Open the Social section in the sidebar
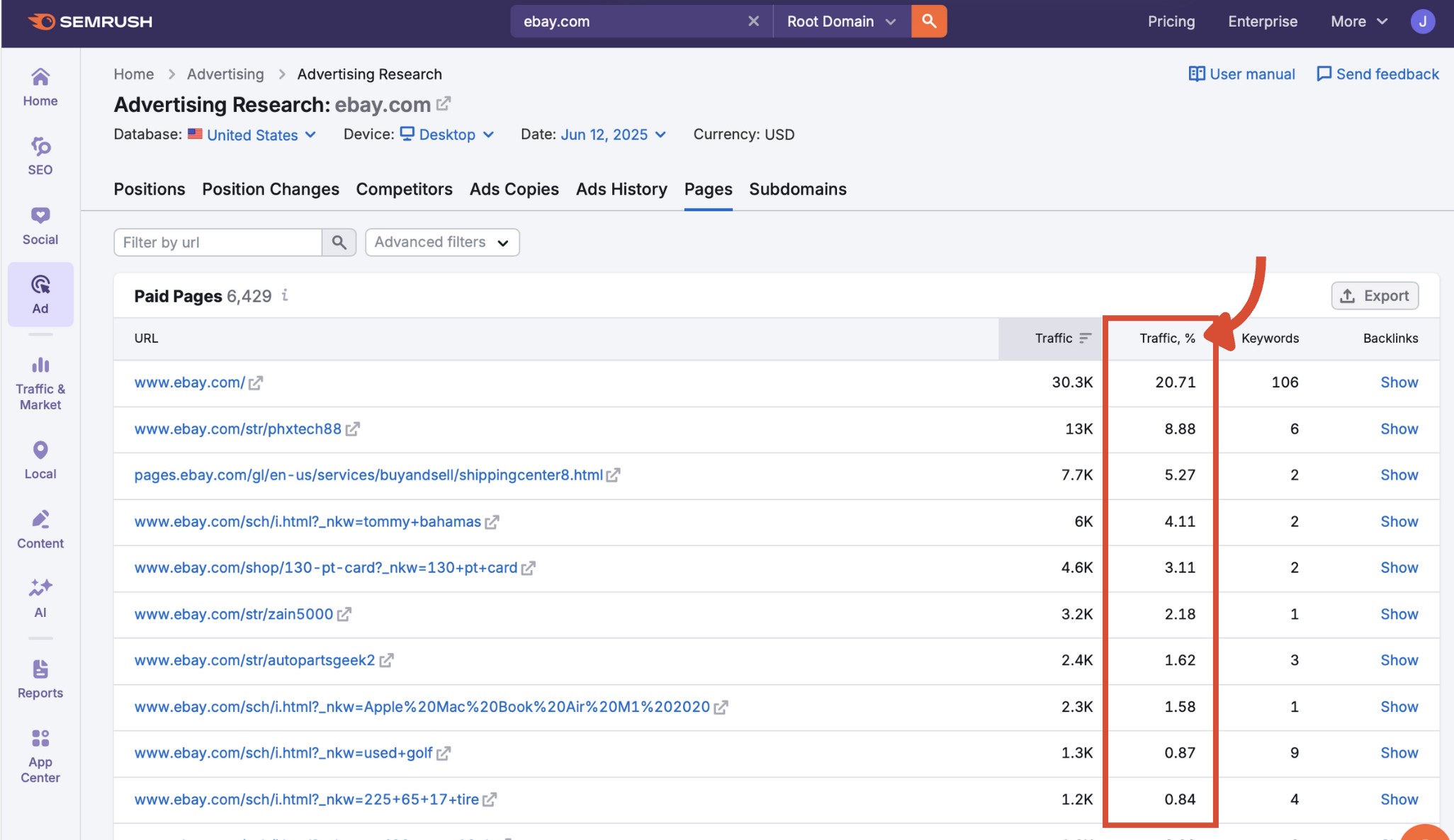The width and height of the screenshot is (1454, 840). click(40, 224)
